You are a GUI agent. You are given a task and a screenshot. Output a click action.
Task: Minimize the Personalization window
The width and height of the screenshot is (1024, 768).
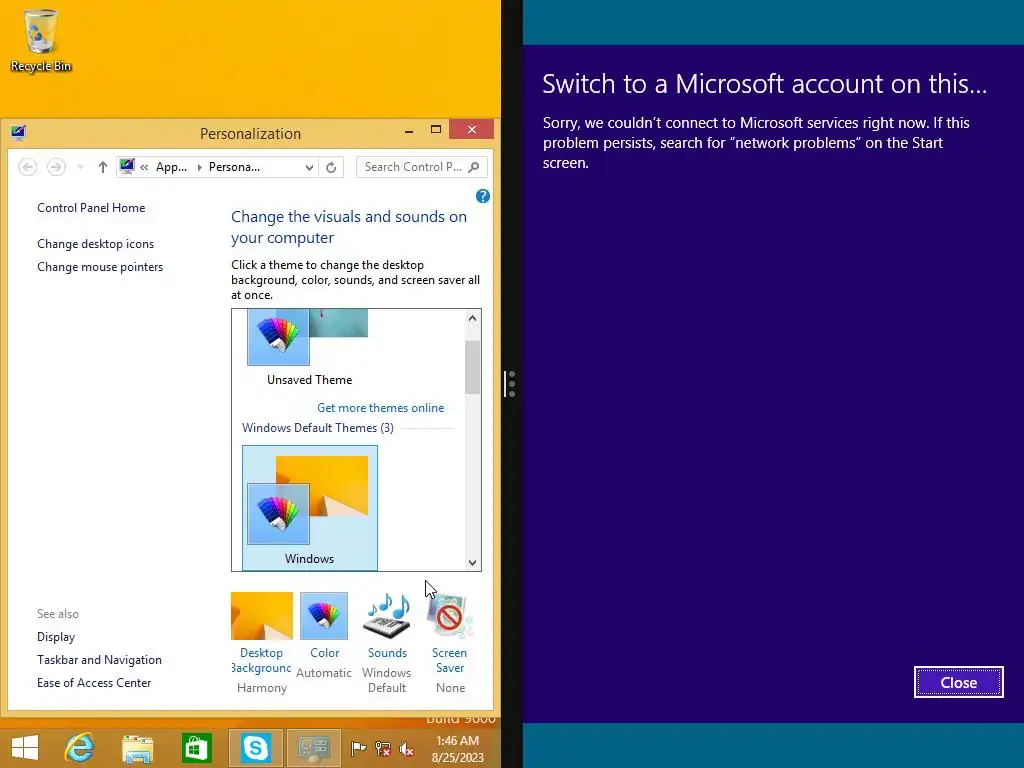pyautogui.click(x=409, y=131)
